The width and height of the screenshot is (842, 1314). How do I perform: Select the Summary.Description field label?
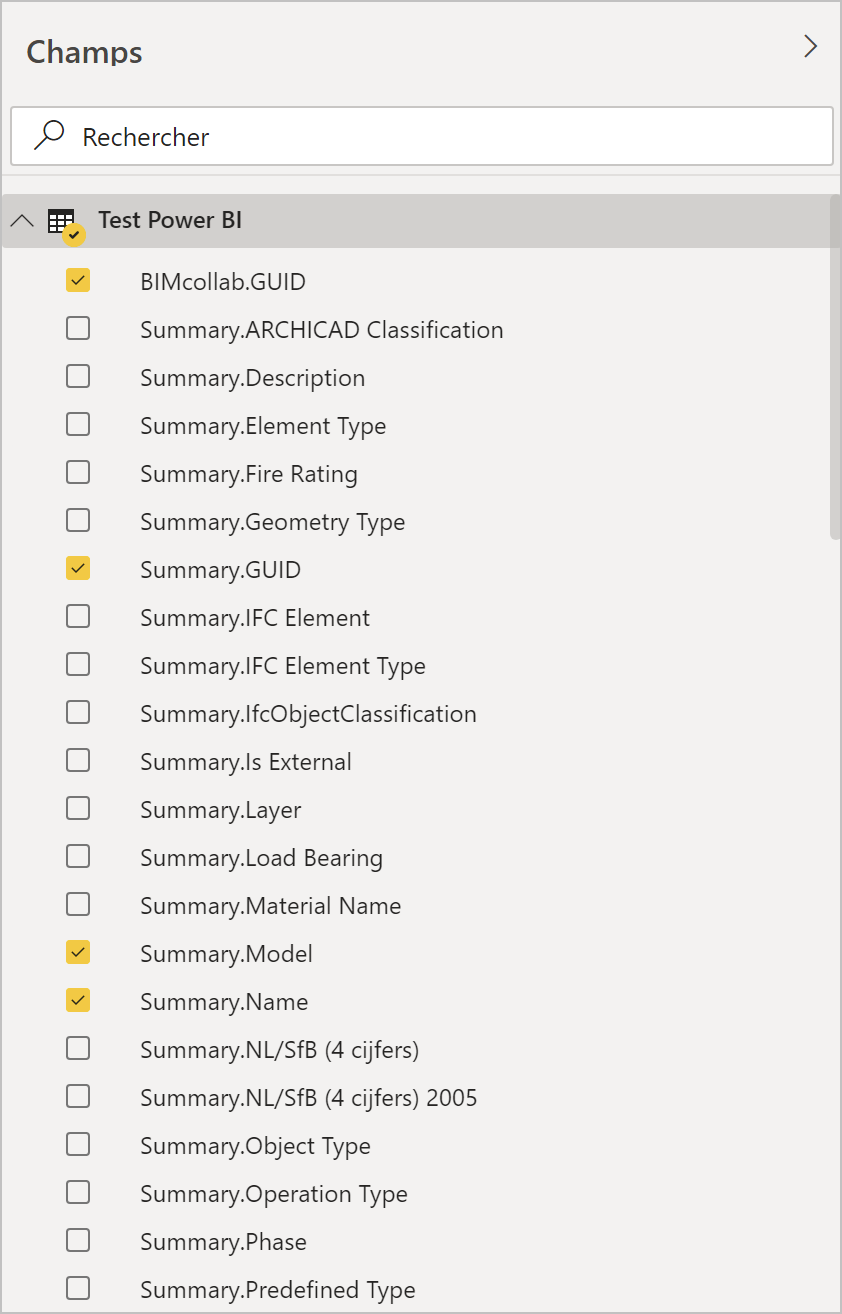pyautogui.click(x=252, y=378)
